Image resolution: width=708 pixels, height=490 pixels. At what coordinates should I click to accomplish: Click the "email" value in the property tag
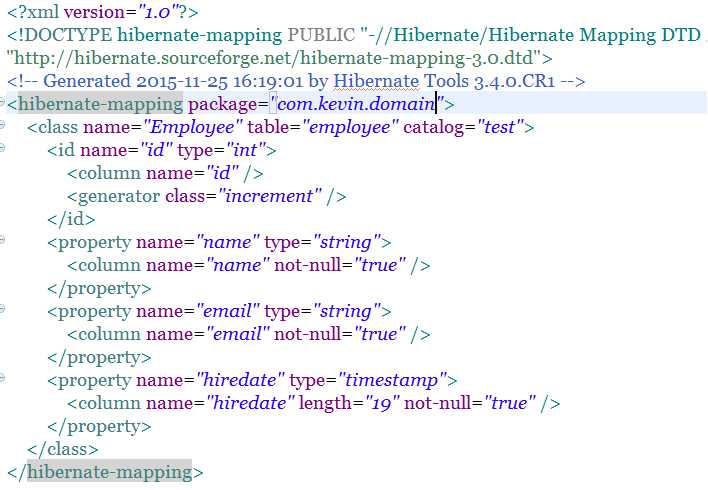point(228,311)
